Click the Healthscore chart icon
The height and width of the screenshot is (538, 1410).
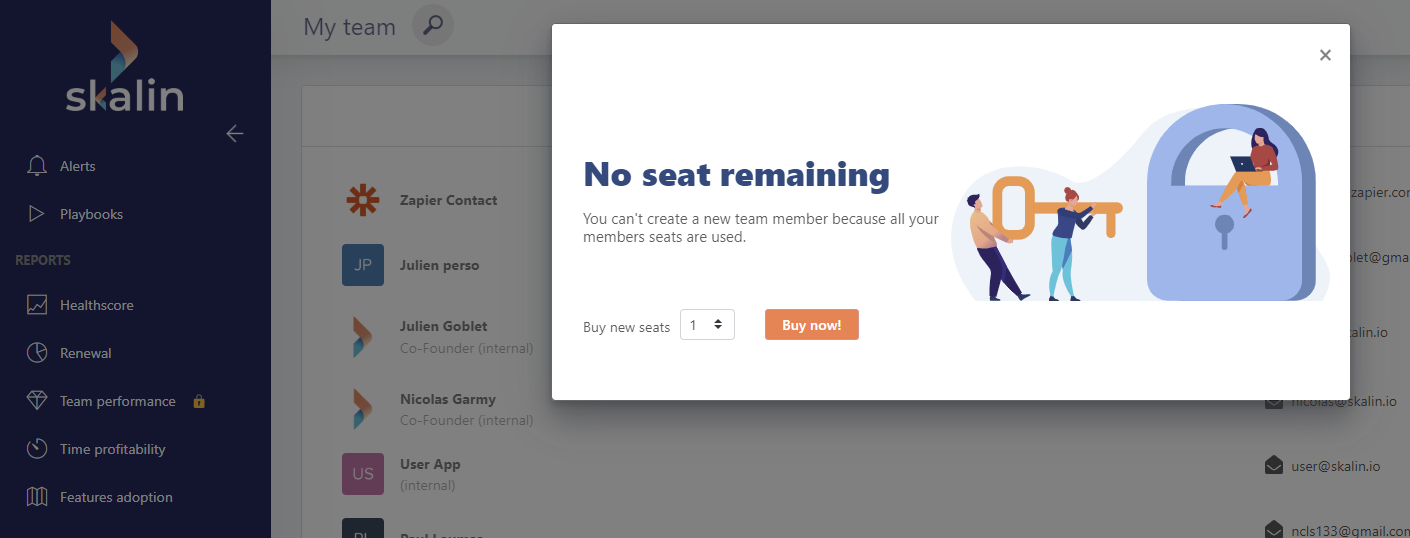click(x=37, y=305)
